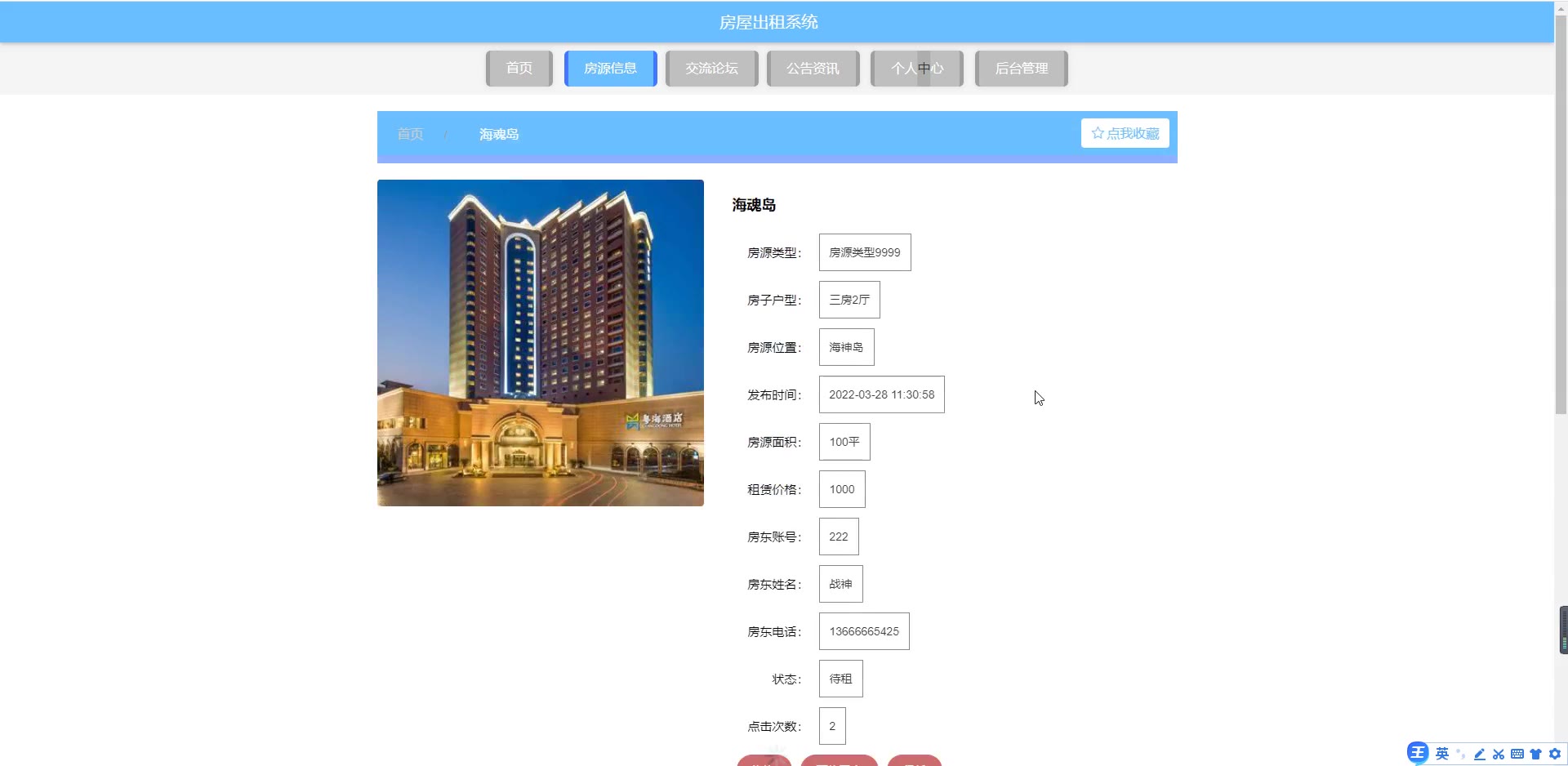The height and width of the screenshot is (766, 1568).
Task: Click the 海神岛 location value
Action: 847,347
